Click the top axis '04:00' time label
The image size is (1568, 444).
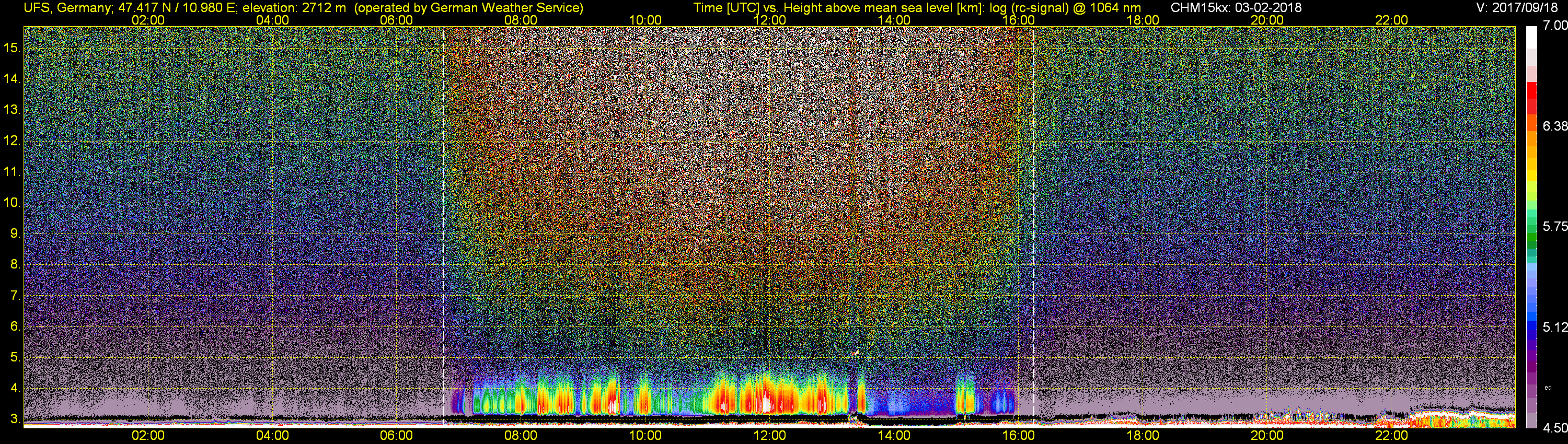(272, 20)
